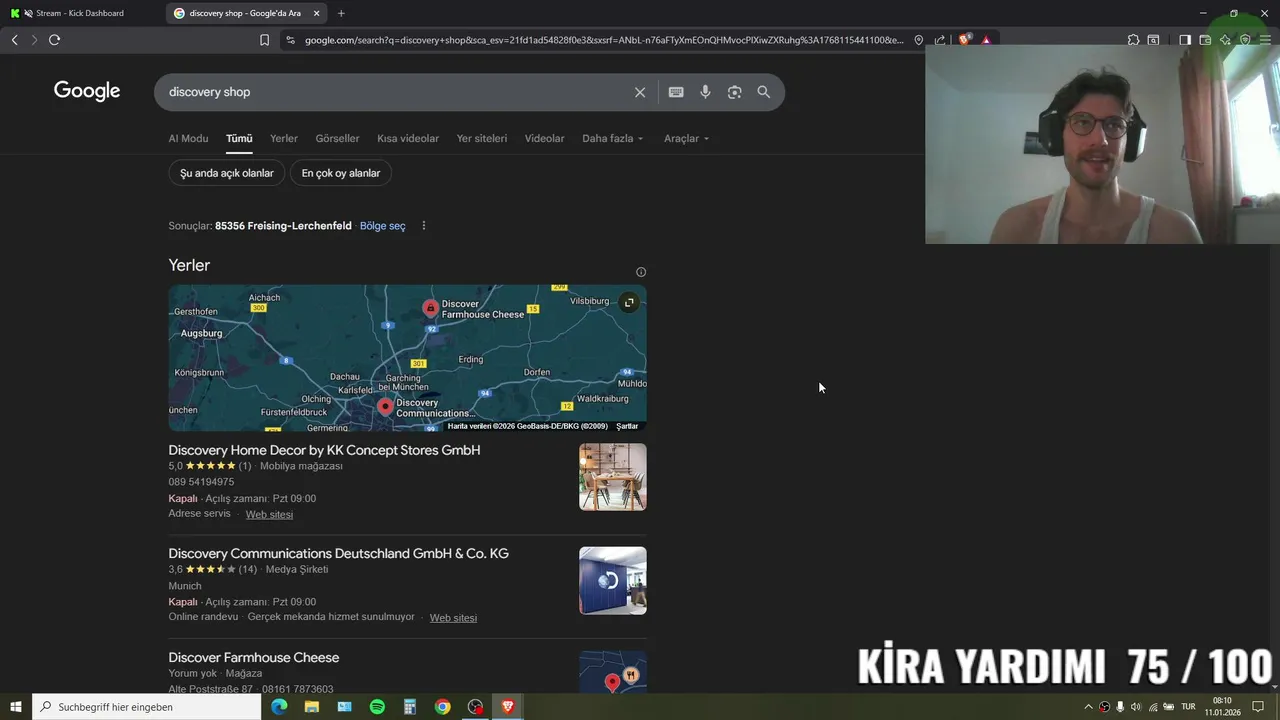This screenshot has width=1280, height=720.
Task: Expand the Araçlar dropdown
Action: click(x=686, y=139)
